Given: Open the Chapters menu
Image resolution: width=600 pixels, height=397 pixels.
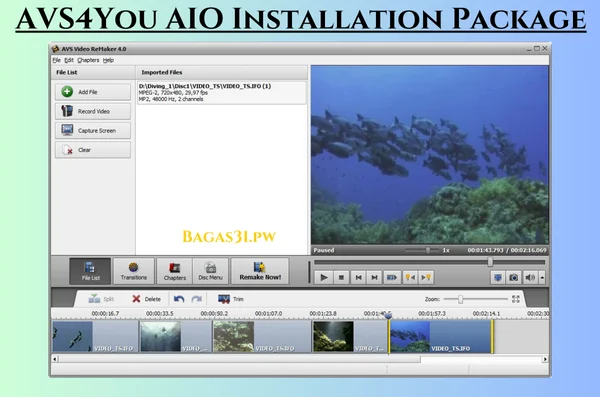Looking at the screenshot, I should coord(88,60).
